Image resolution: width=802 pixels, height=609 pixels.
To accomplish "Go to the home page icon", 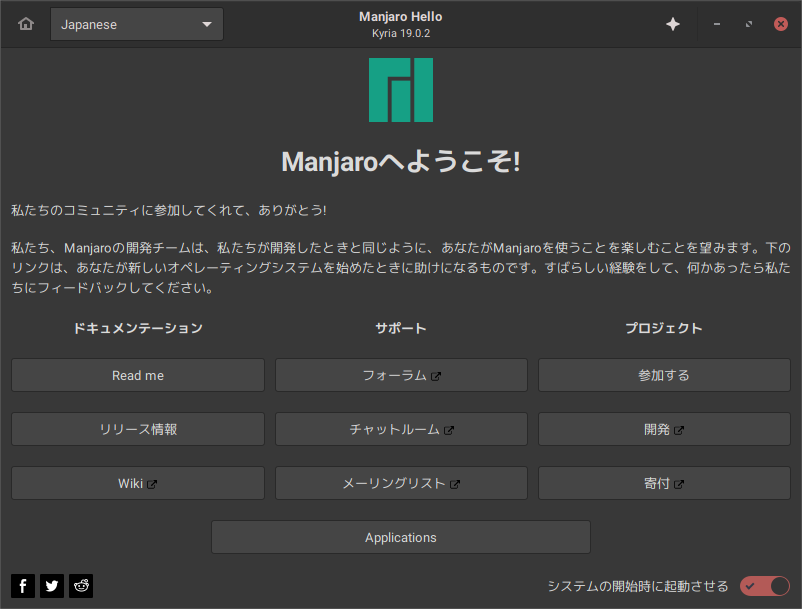I will (x=26, y=24).
